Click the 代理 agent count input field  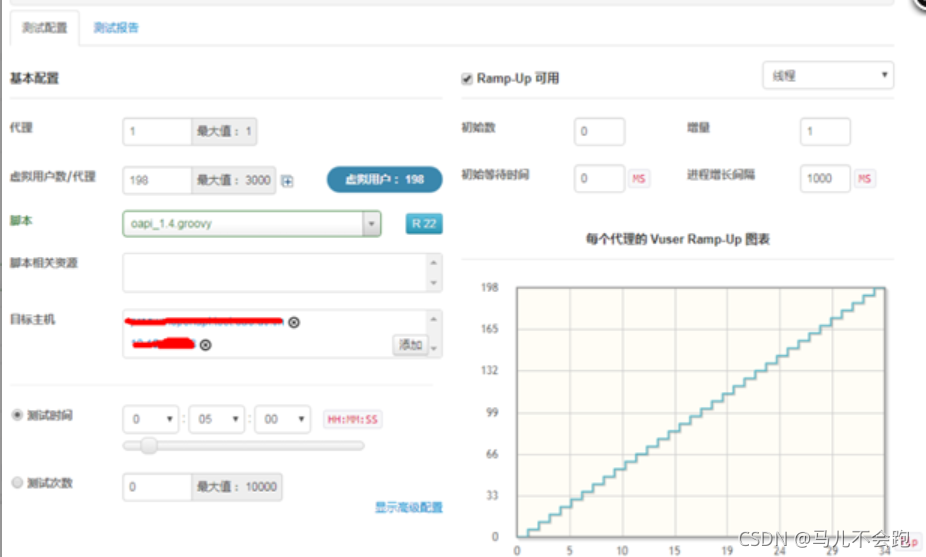coord(157,131)
